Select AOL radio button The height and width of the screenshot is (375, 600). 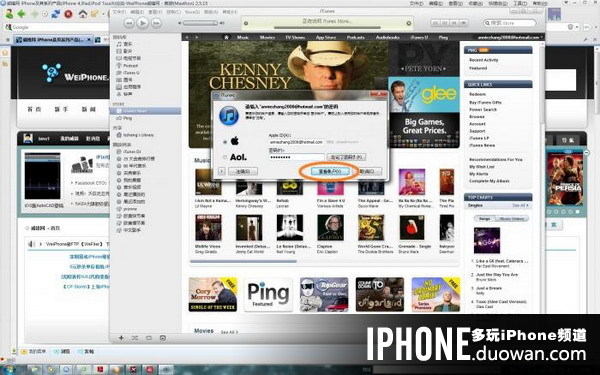pos(225,157)
